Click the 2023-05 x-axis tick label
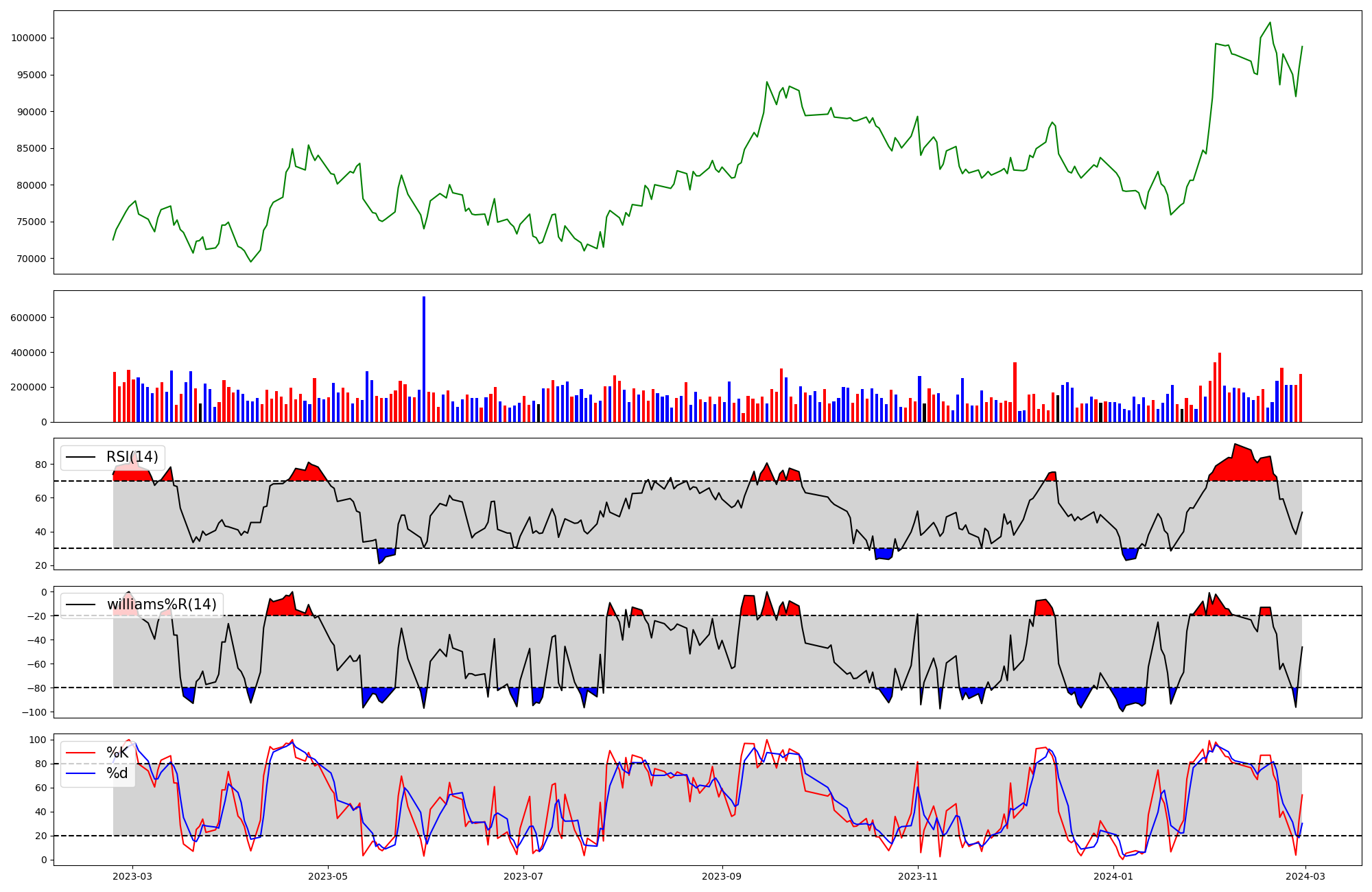This screenshot has height=892, width=1372. pyautogui.click(x=328, y=876)
